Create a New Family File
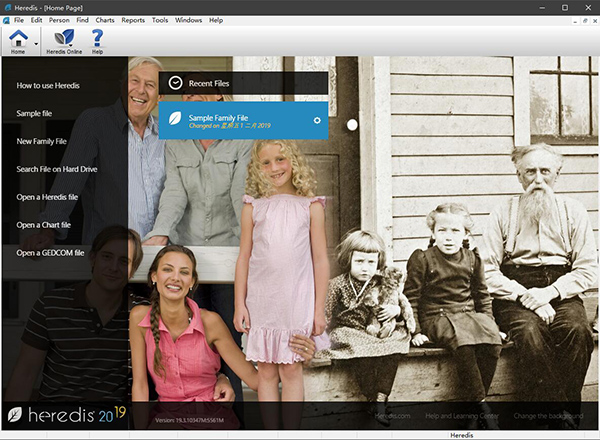The height and width of the screenshot is (440, 600). [41, 142]
